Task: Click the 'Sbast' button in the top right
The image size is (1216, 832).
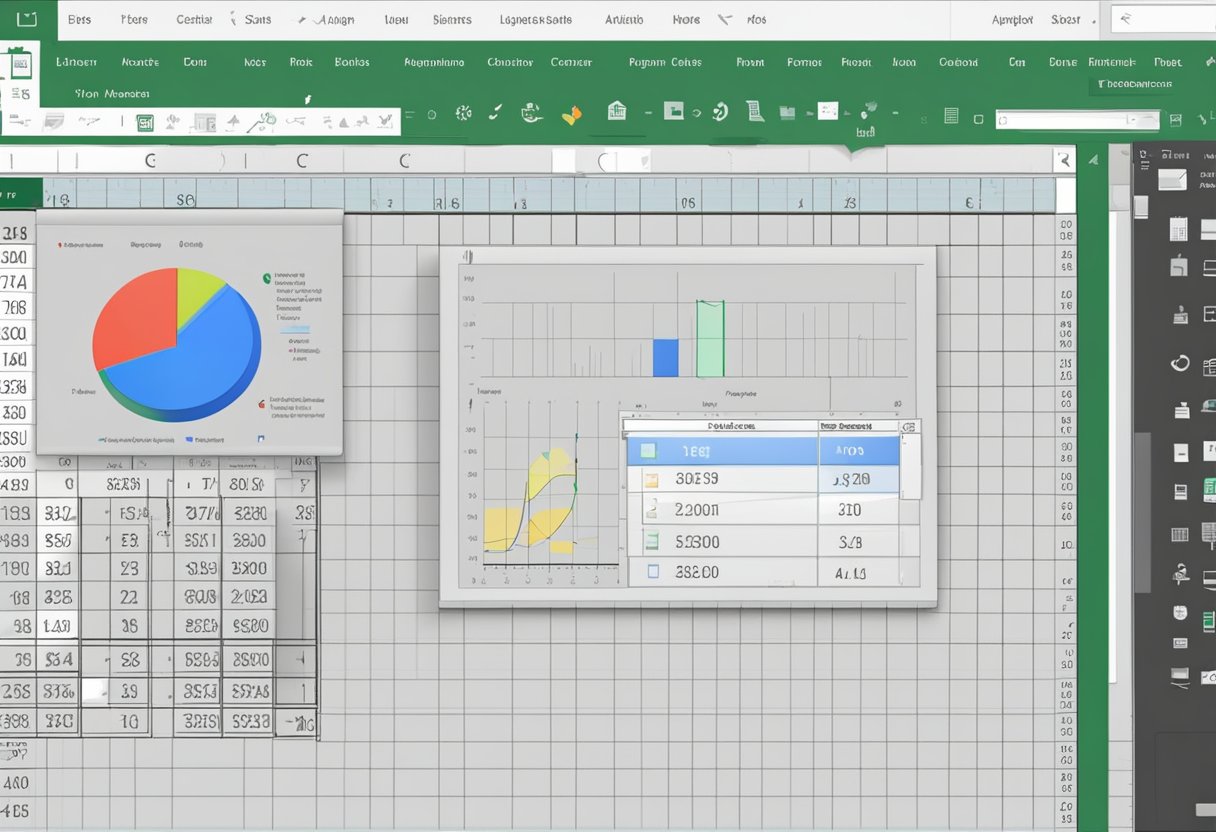Action: tap(1066, 20)
